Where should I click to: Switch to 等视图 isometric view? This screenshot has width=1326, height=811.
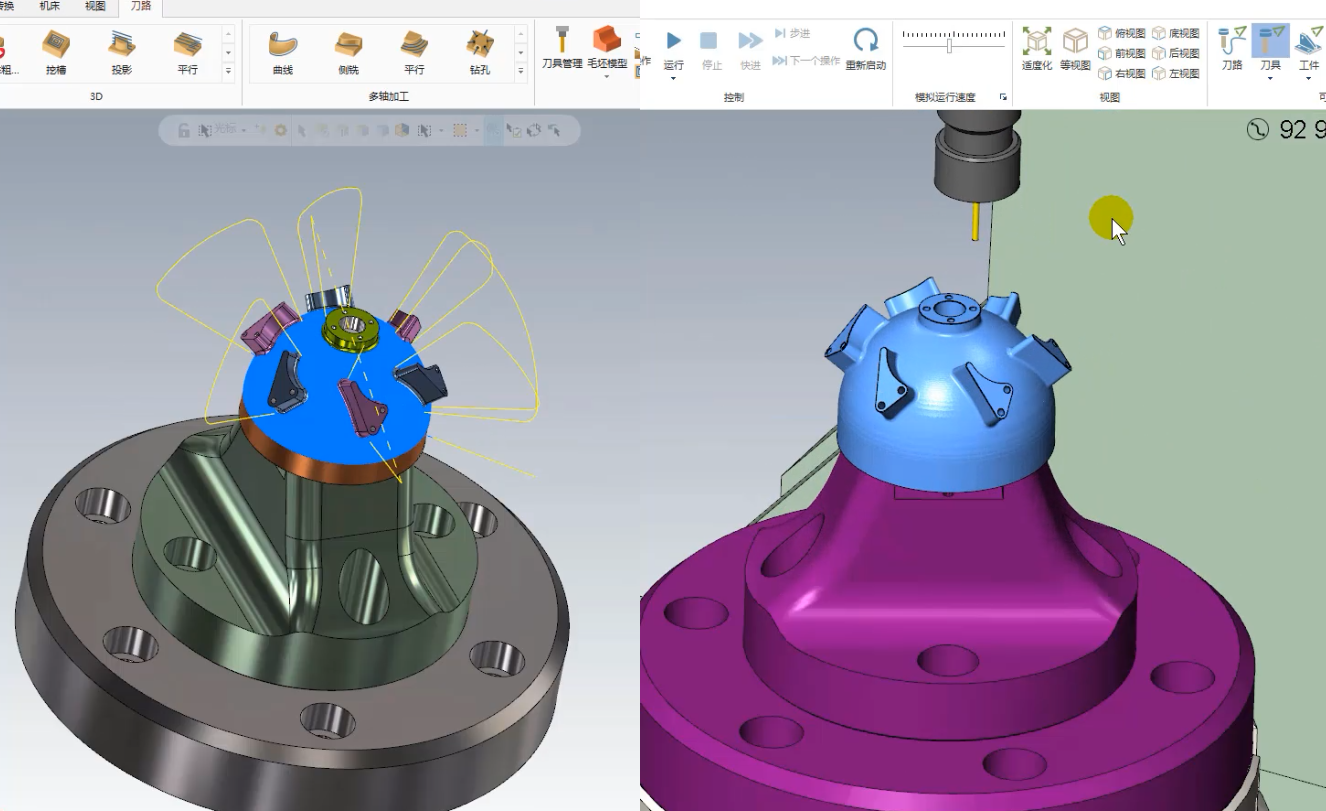1075,48
